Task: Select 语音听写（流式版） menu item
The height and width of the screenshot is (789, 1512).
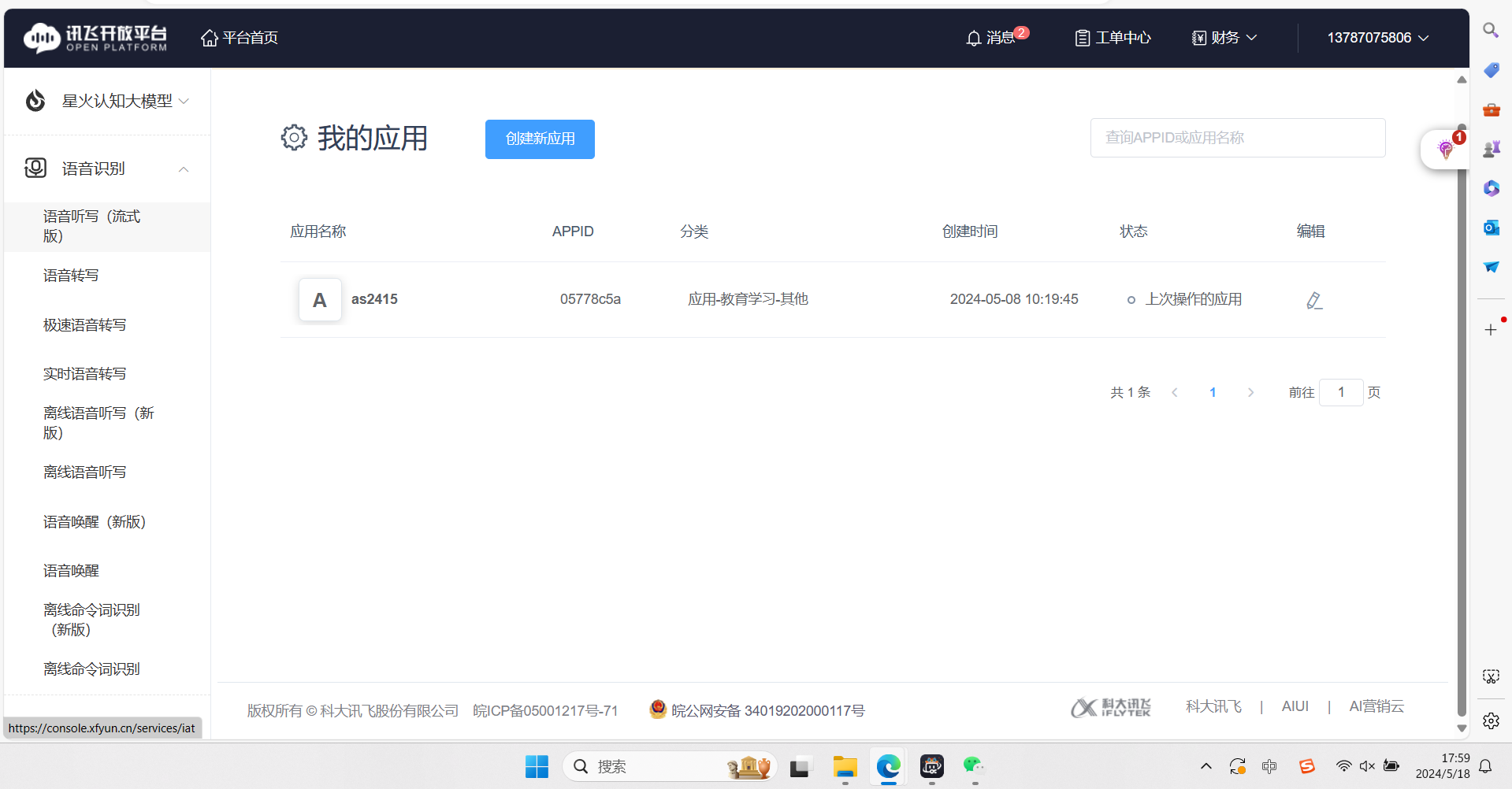Action: click(107, 226)
